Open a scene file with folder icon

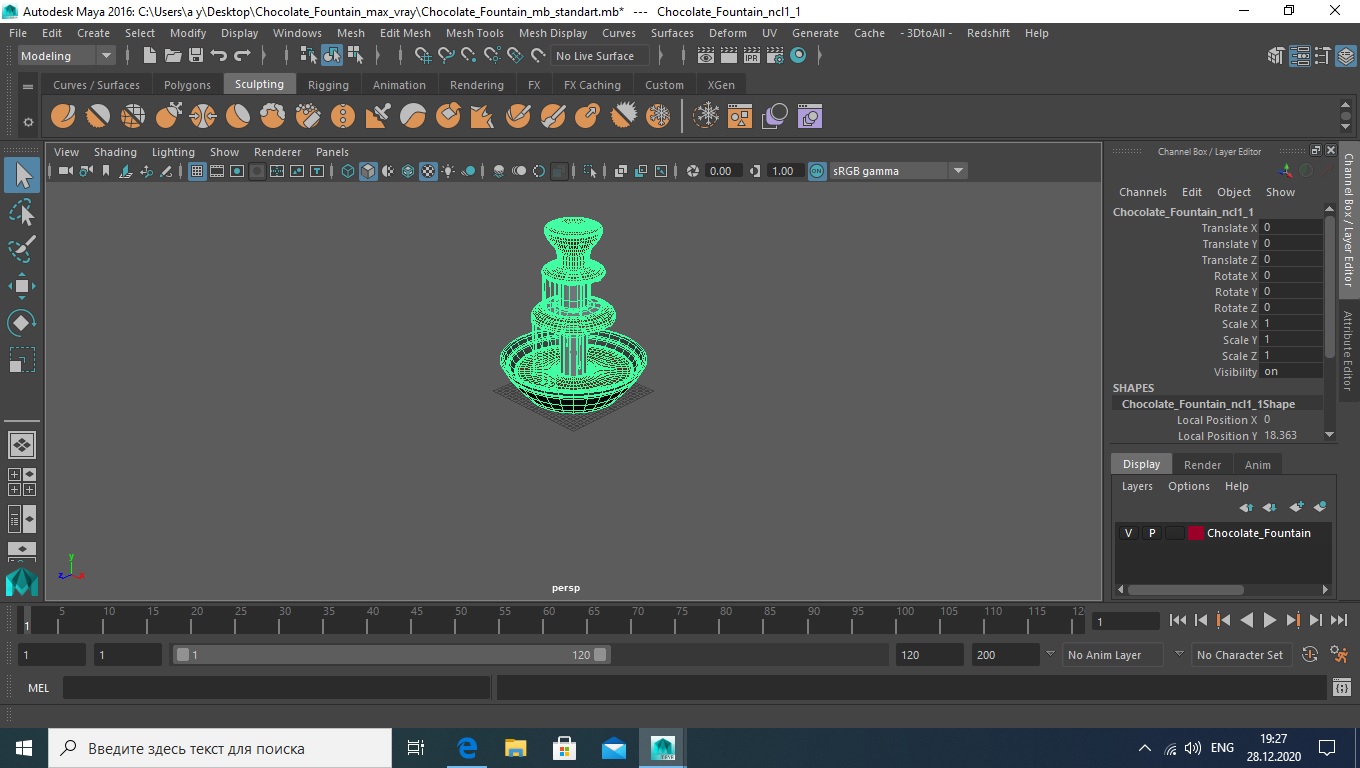pyautogui.click(x=173, y=56)
